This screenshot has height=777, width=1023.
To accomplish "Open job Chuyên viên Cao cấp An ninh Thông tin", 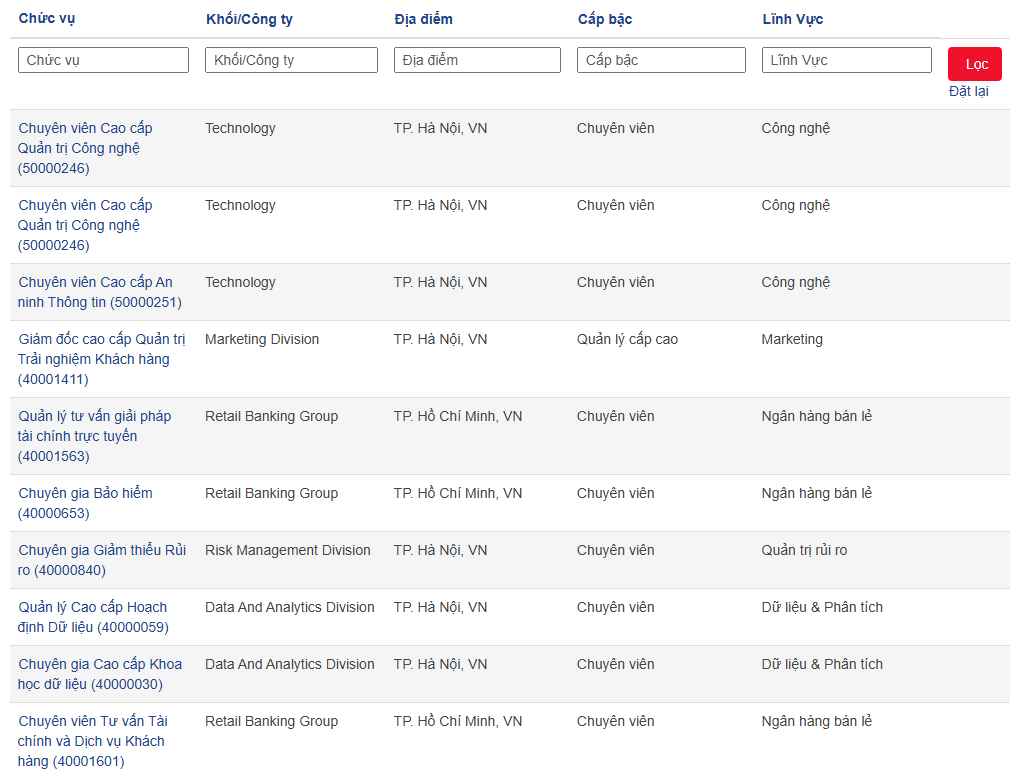I will (96, 292).
